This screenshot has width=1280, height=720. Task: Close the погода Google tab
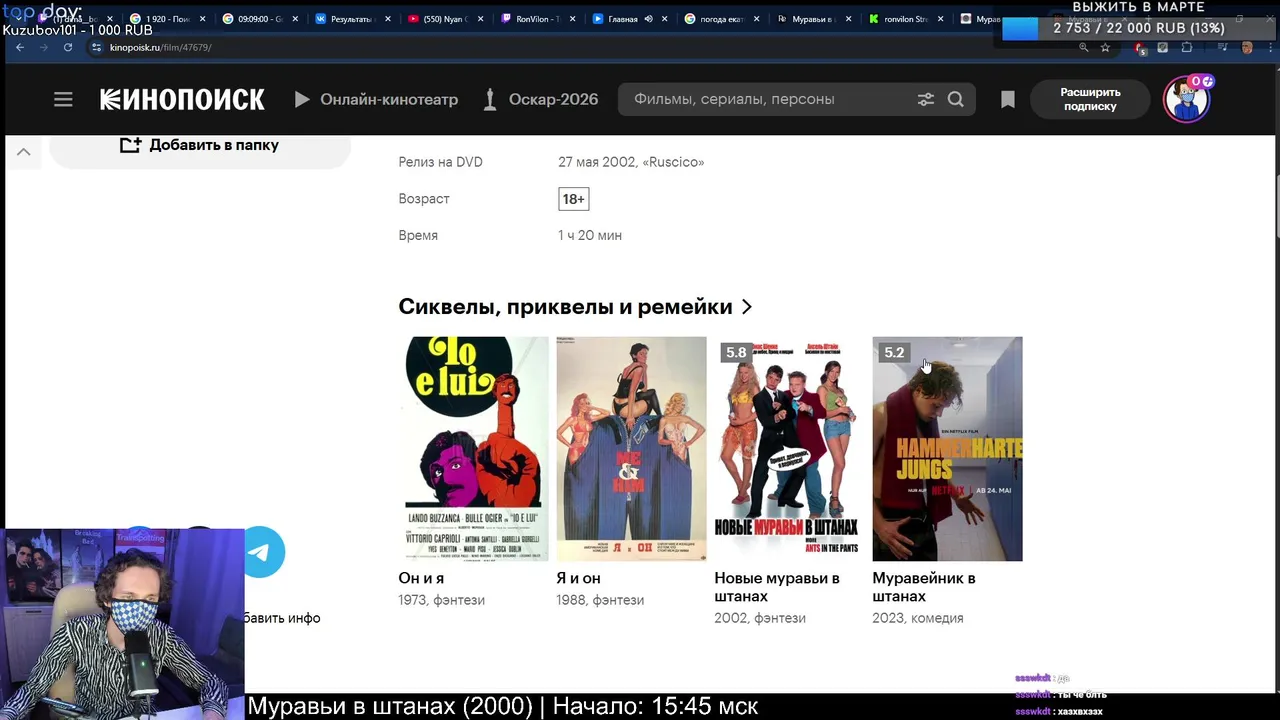tap(756, 19)
